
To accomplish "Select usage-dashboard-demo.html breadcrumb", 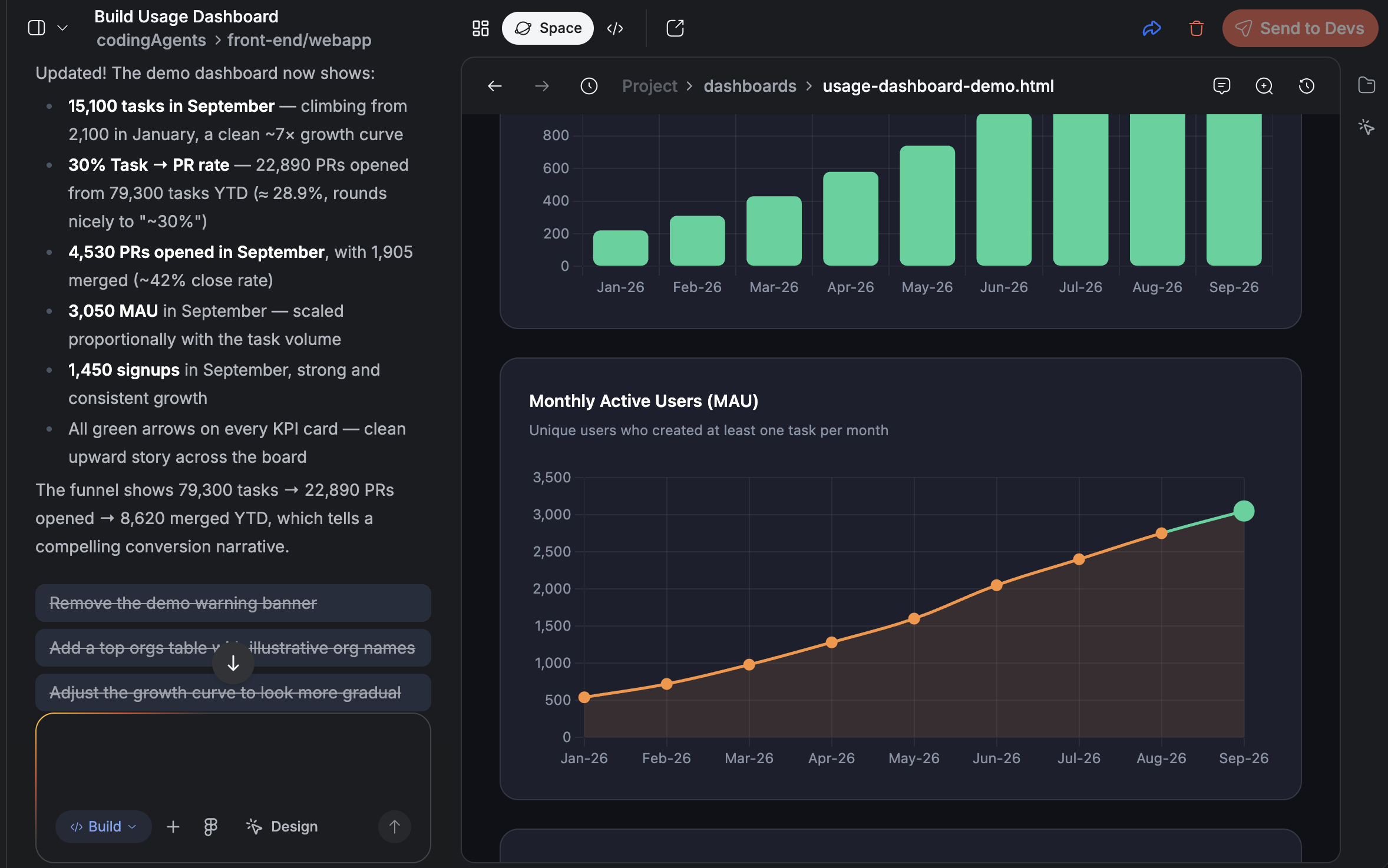I will coord(938,86).
